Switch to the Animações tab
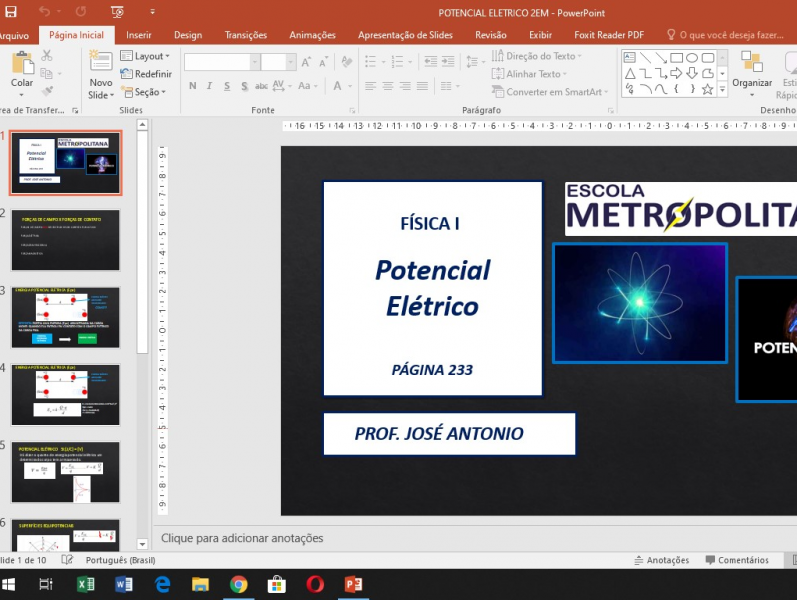Screen dimensions: 797x600 [x=312, y=34]
